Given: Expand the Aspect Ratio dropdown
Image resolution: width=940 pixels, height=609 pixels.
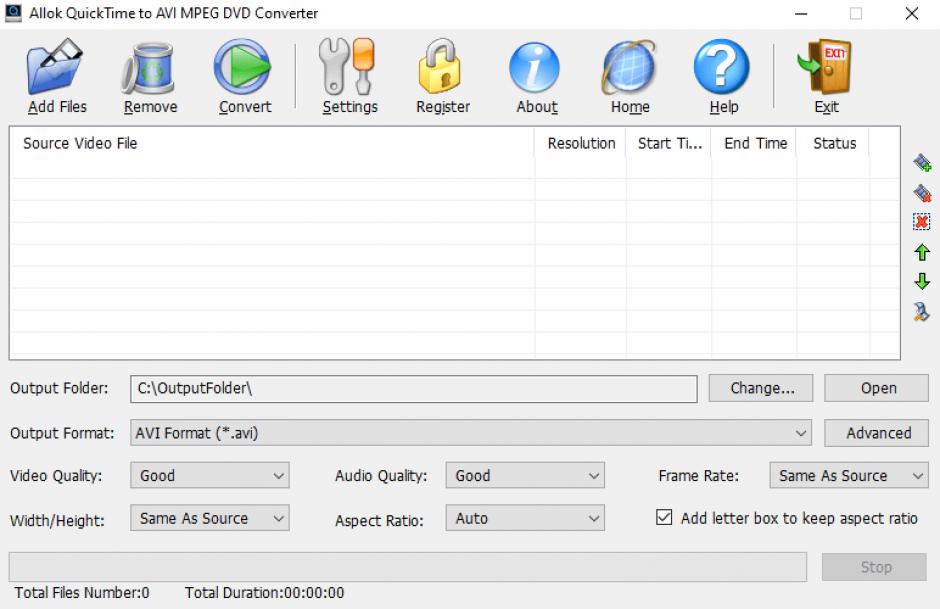Looking at the screenshot, I should [594, 519].
